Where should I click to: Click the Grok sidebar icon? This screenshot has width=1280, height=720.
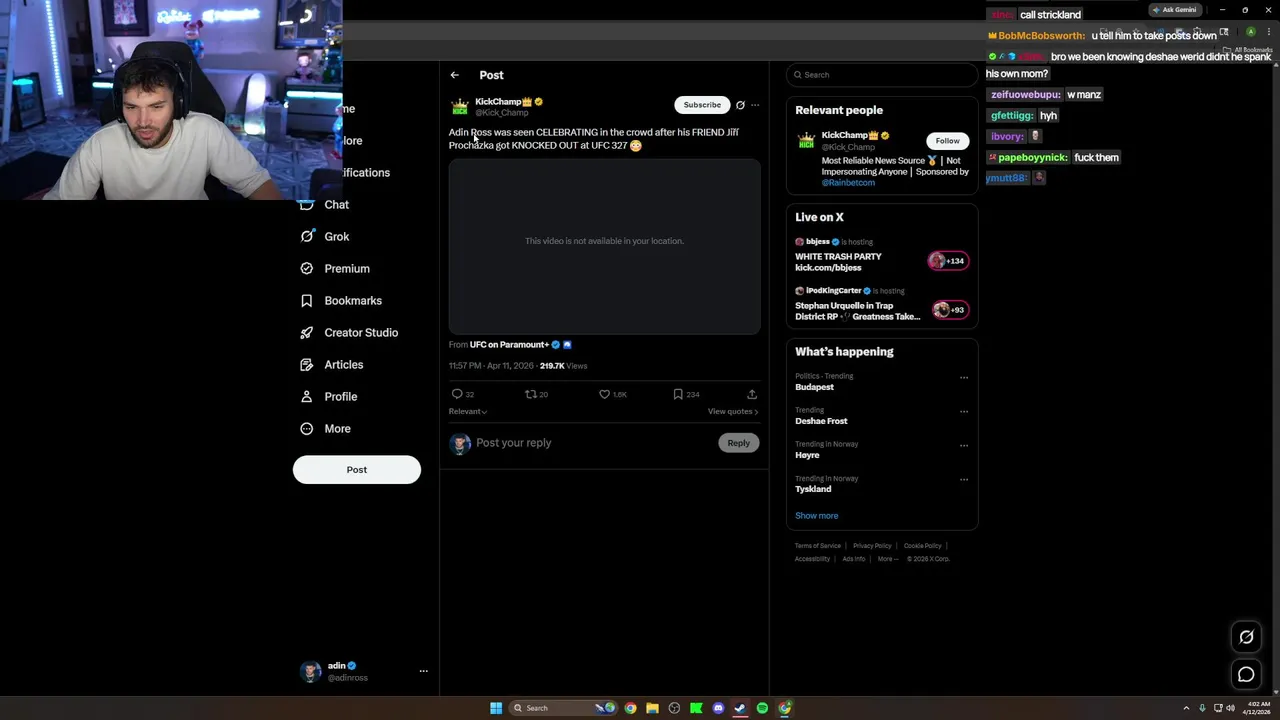point(307,236)
